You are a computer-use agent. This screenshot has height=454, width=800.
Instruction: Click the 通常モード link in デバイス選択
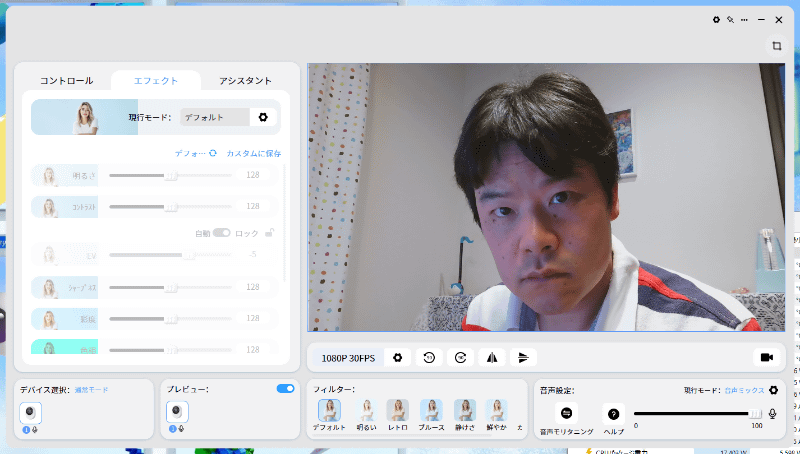pos(91,390)
